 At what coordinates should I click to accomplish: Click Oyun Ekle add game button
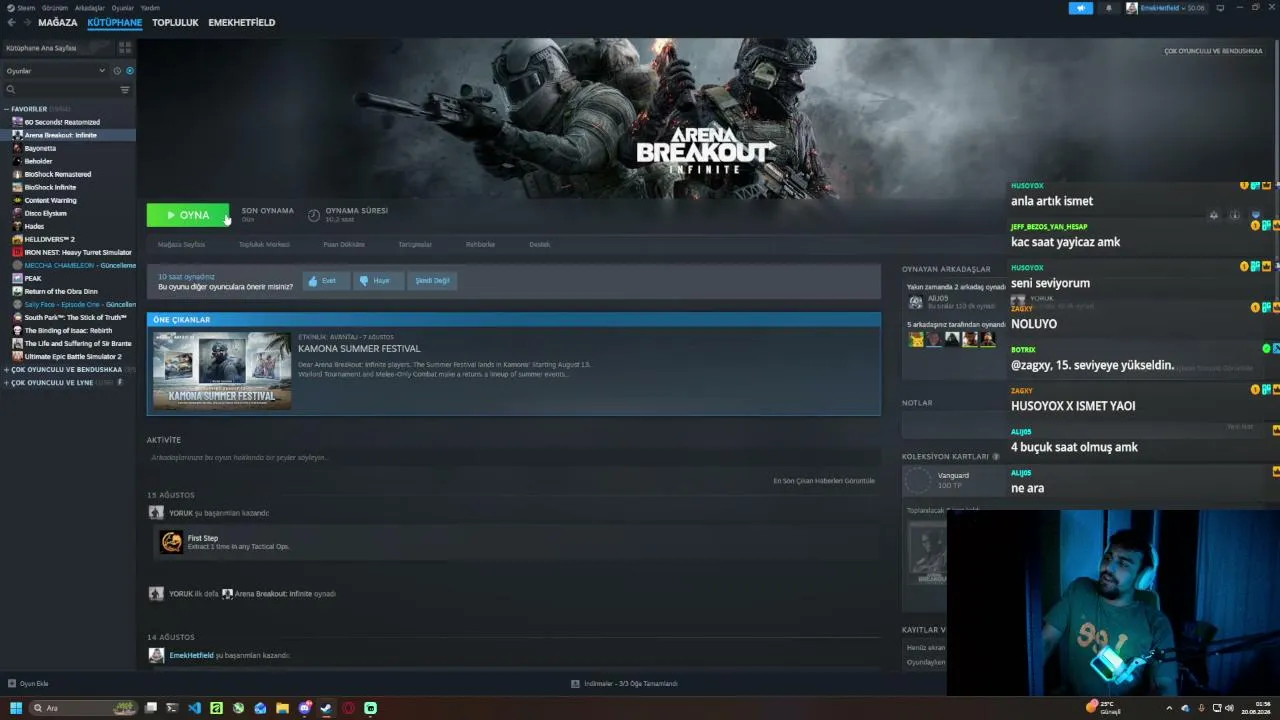coord(28,684)
